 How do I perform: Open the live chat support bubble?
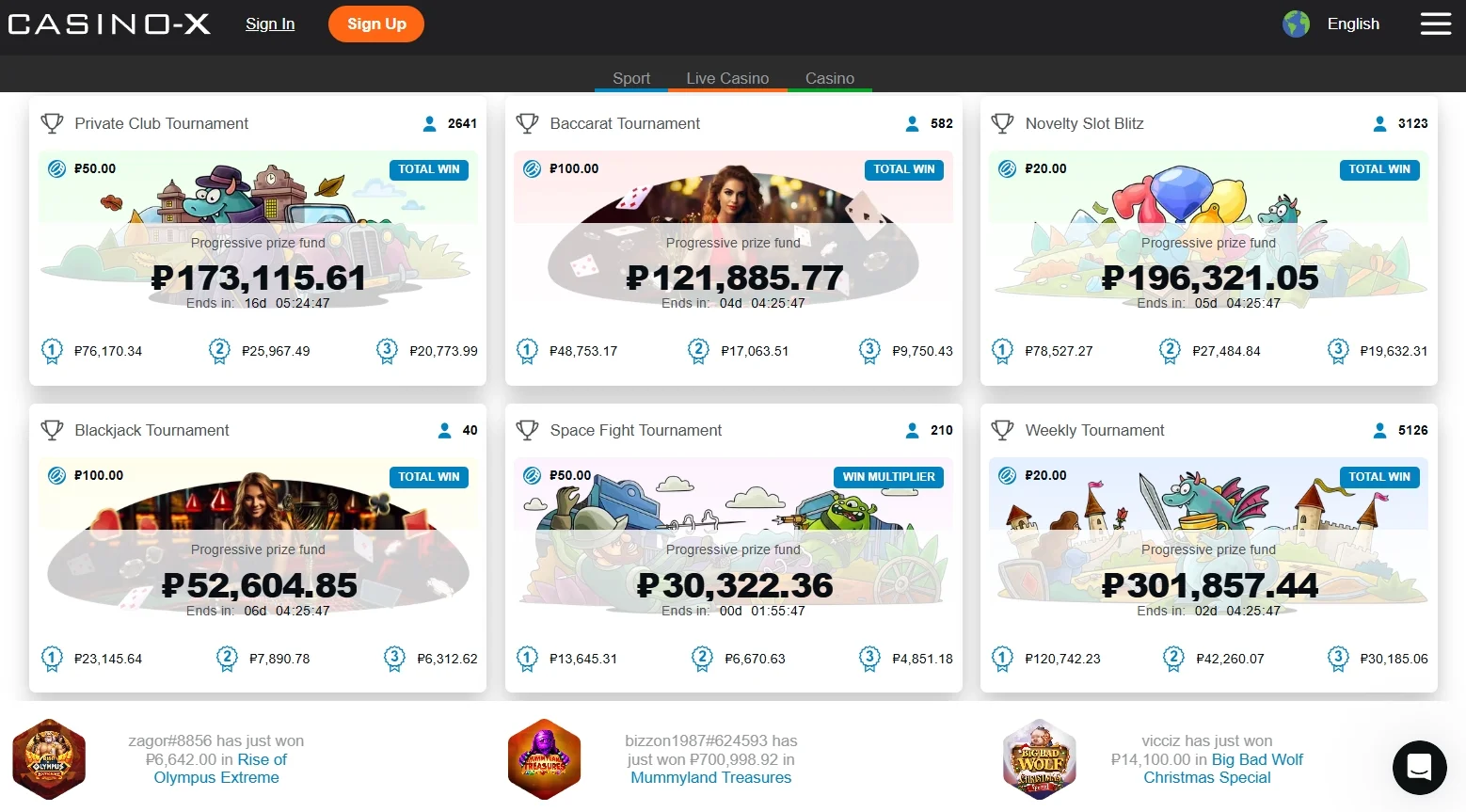[1419, 768]
